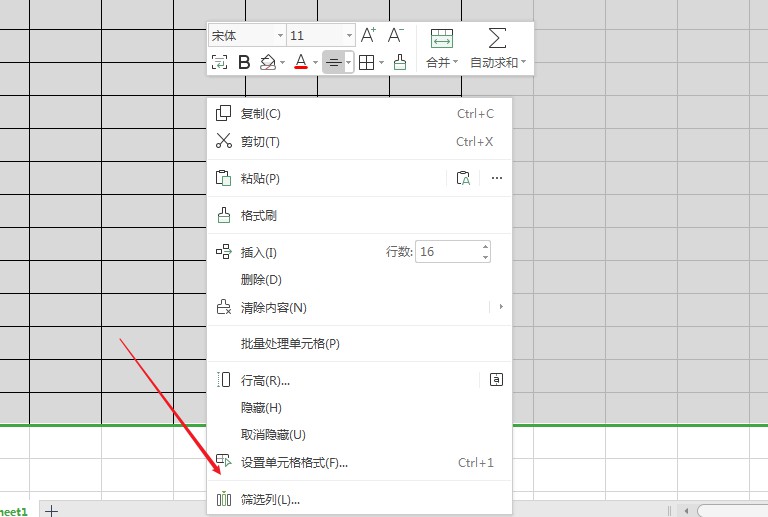Image resolution: width=768 pixels, height=517 pixels.
Task: Choose 取消隐藏(U) from context menu
Action: click(x=360, y=435)
